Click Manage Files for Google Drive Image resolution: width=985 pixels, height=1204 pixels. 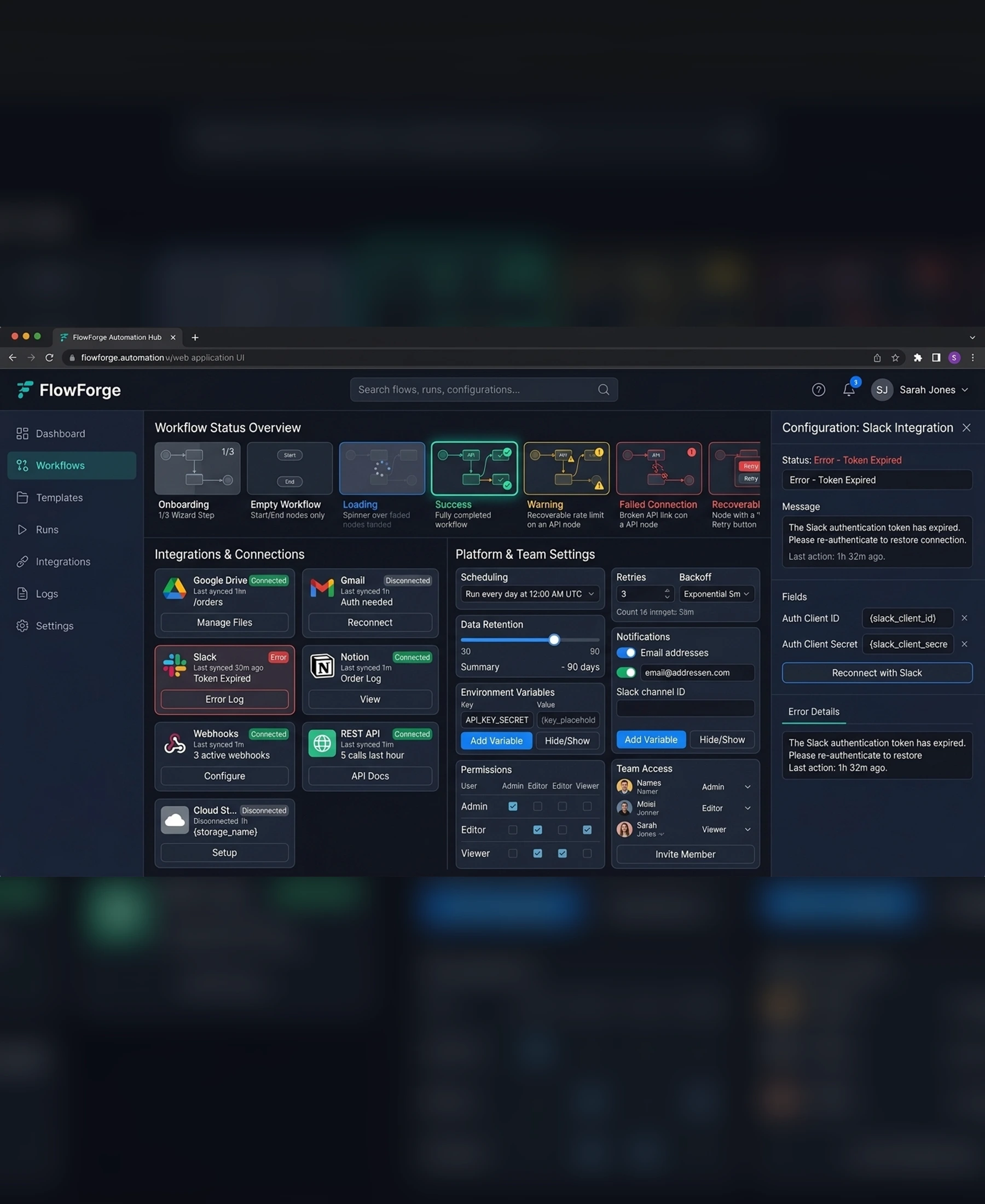(225, 622)
